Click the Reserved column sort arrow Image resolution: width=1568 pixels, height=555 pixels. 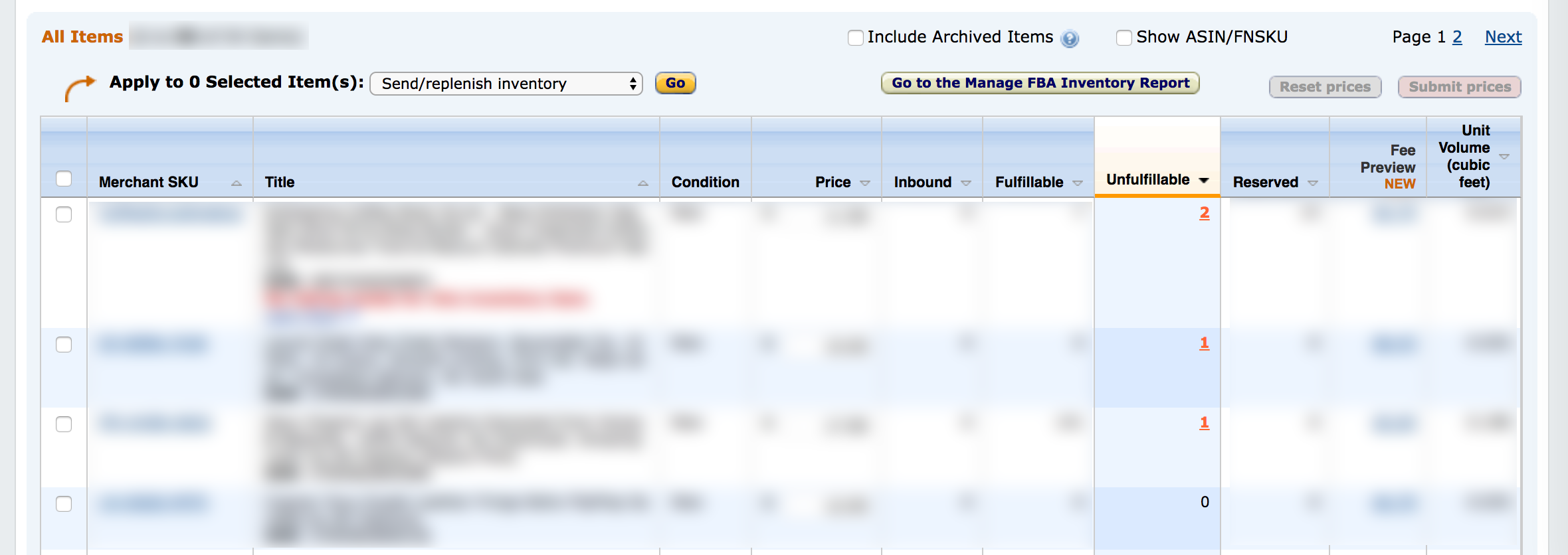click(1313, 183)
